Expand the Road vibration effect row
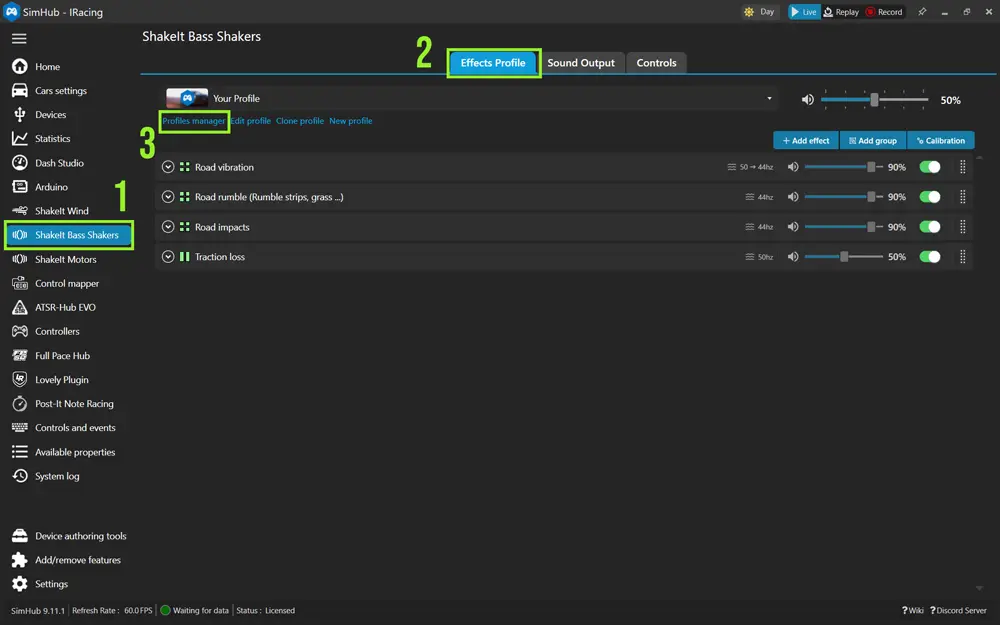Screen dimensions: 1000x625 (168, 167)
